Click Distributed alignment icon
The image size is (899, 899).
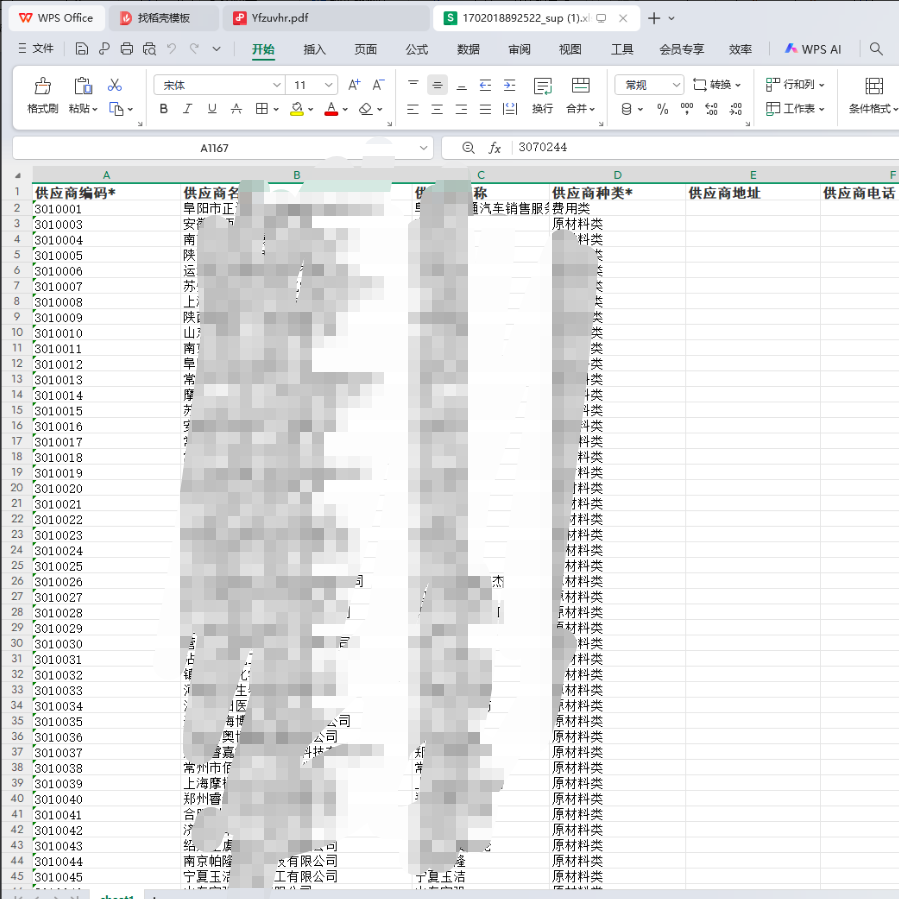click(x=510, y=109)
